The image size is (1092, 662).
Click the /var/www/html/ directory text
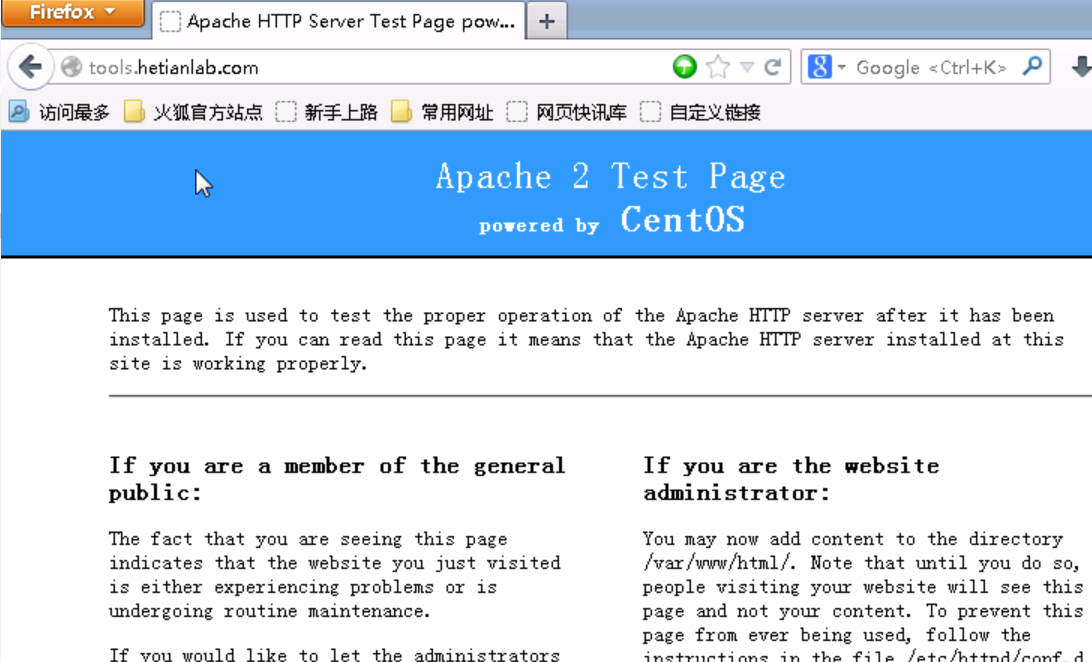click(x=719, y=562)
